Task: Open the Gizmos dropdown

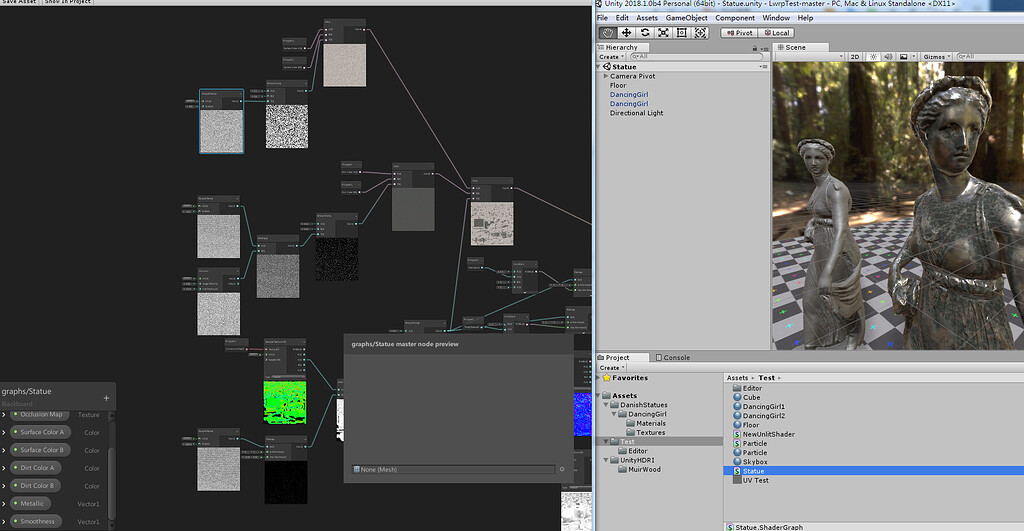Action: 936,57
